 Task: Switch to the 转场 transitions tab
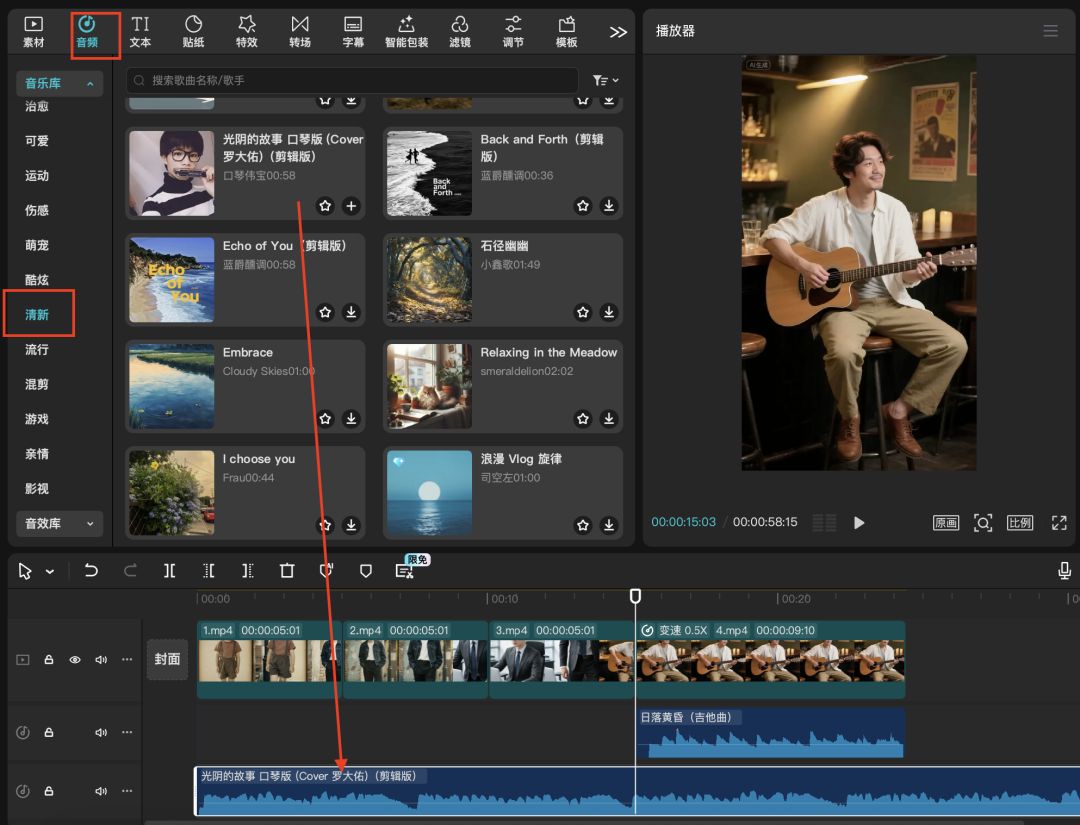coord(299,31)
